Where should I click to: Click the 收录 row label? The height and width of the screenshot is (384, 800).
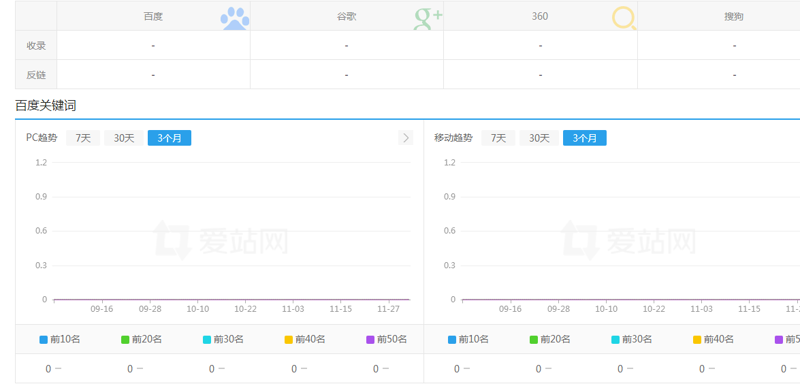pos(36,45)
